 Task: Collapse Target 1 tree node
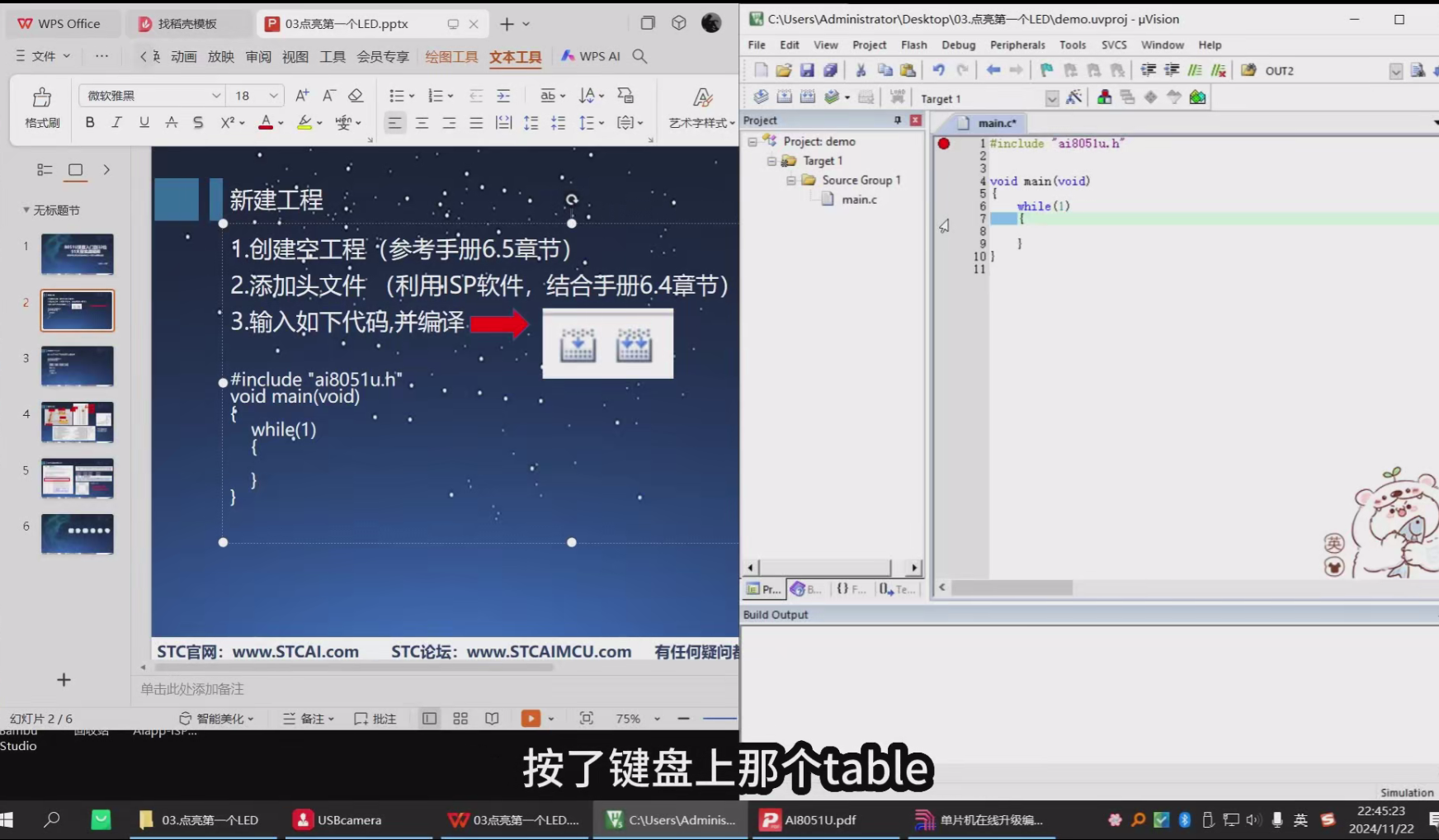point(771,161)
